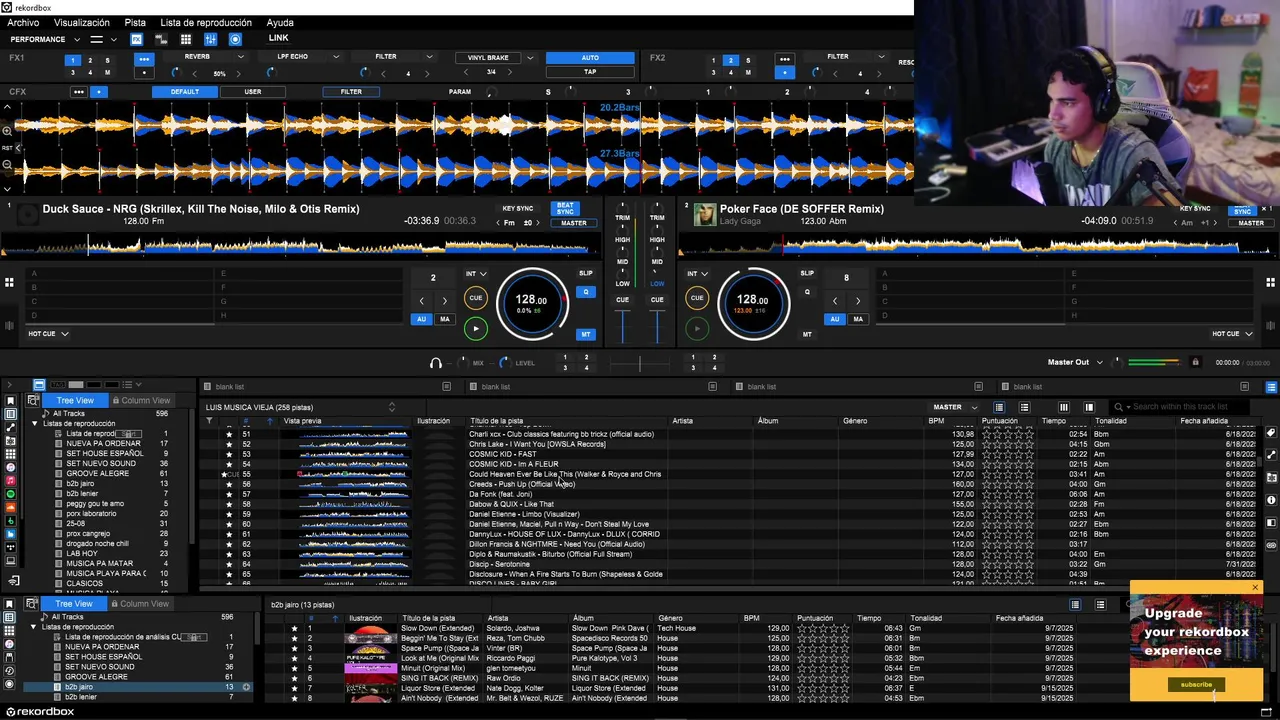1280x720 pixels.
Task: Toggle deck 2 master tempo MT
Action: tap(807, 334)
